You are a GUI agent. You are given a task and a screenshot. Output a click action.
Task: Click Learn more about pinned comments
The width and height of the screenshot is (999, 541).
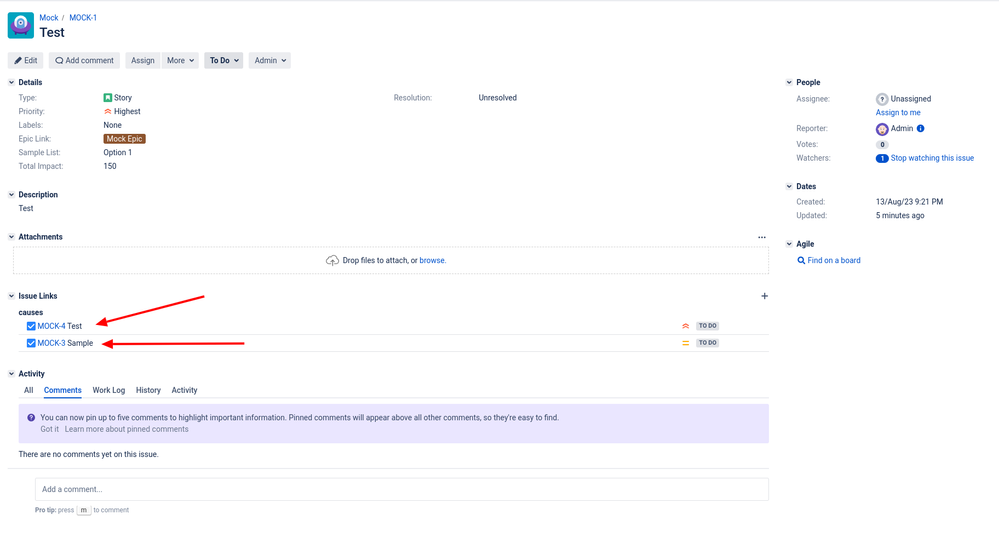point(126,429)
